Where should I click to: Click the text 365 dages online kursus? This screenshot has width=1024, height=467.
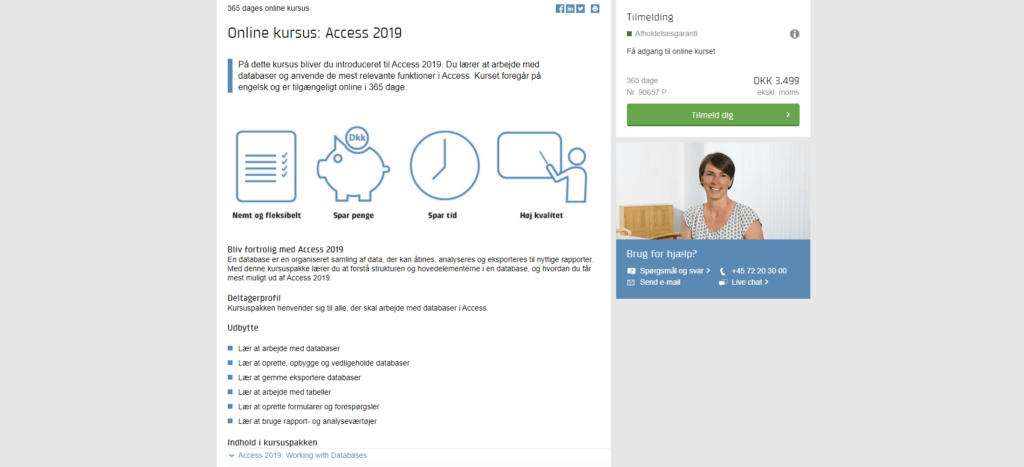click(268, 8)
